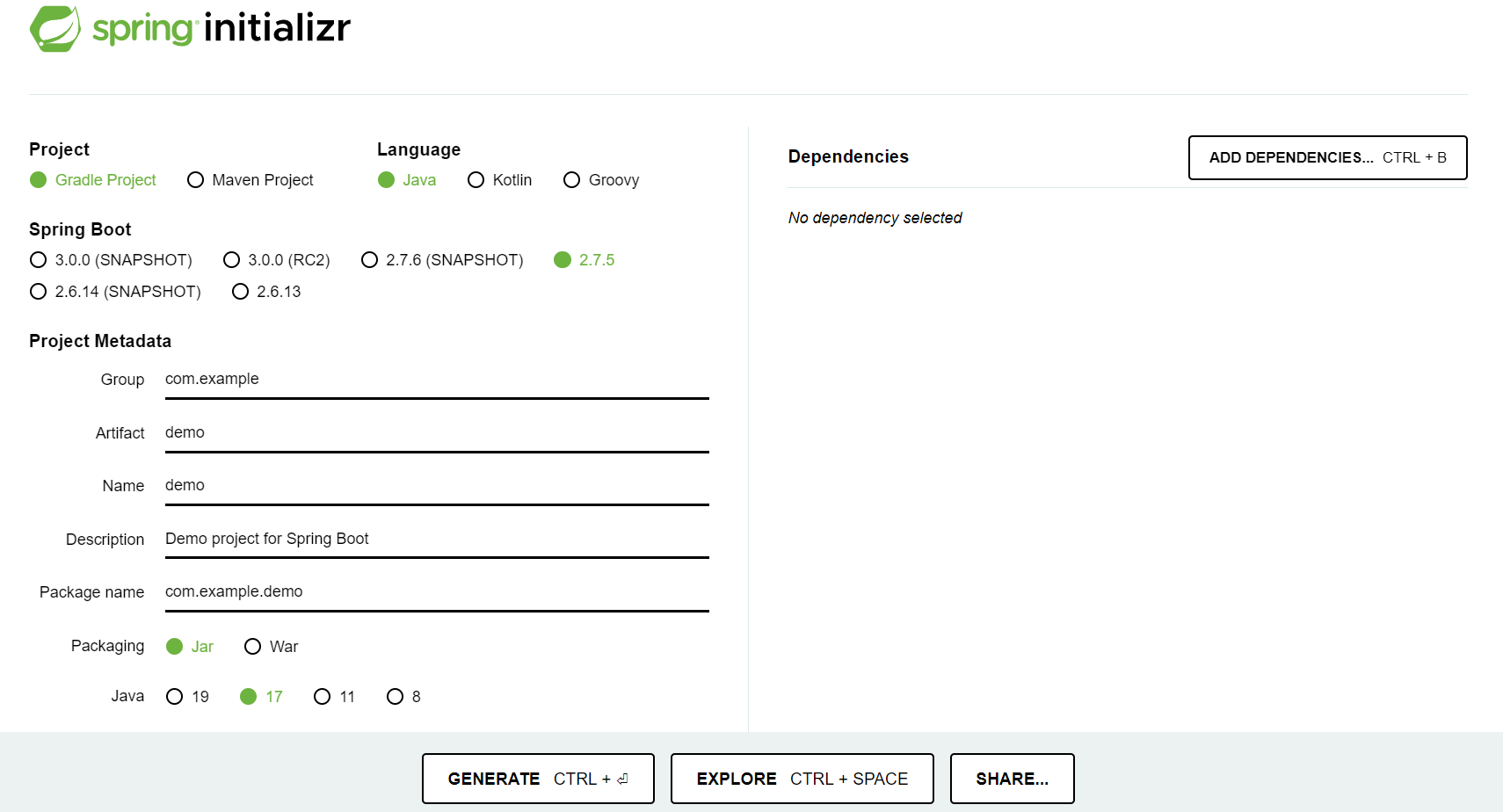The image size is (1503, 812).
Task: Click the Project section heading
Action: click(59, 149)
